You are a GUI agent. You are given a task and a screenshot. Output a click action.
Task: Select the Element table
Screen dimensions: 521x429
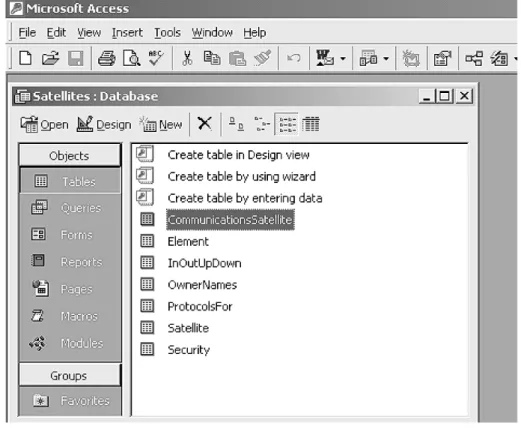(x=188, y=241)
